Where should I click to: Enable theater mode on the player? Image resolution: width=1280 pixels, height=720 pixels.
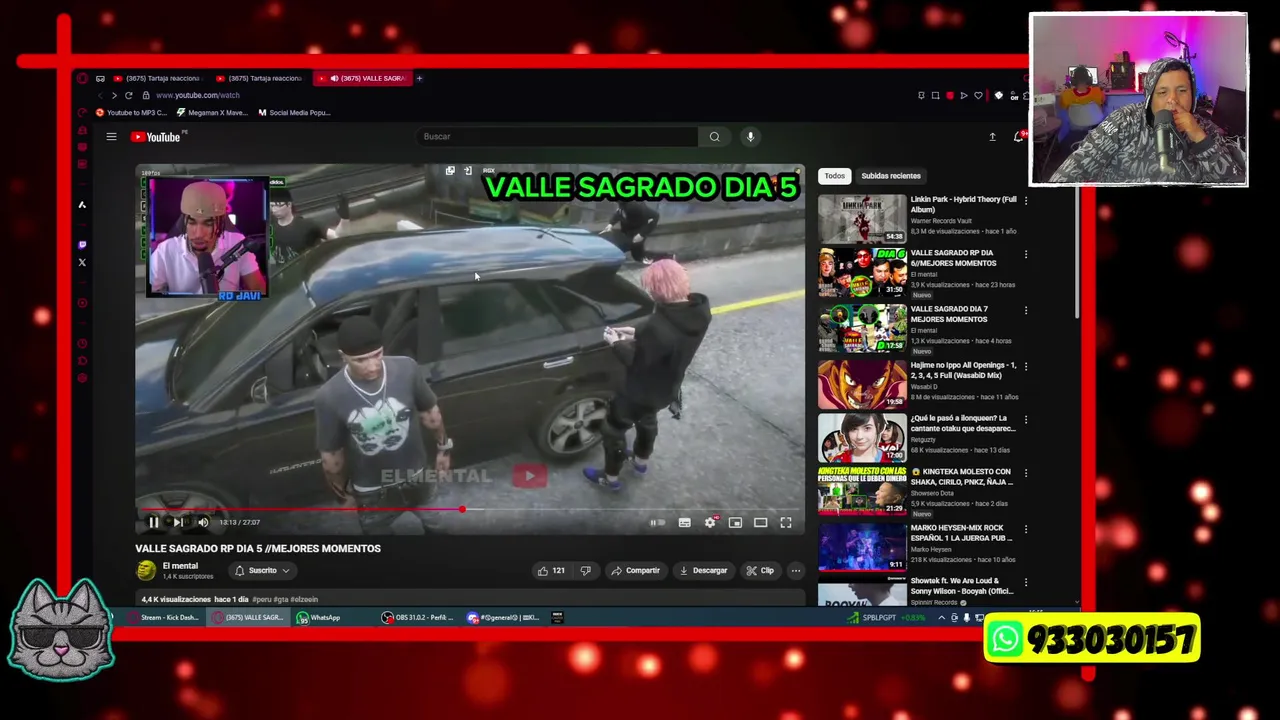click(x=760, y=522)
